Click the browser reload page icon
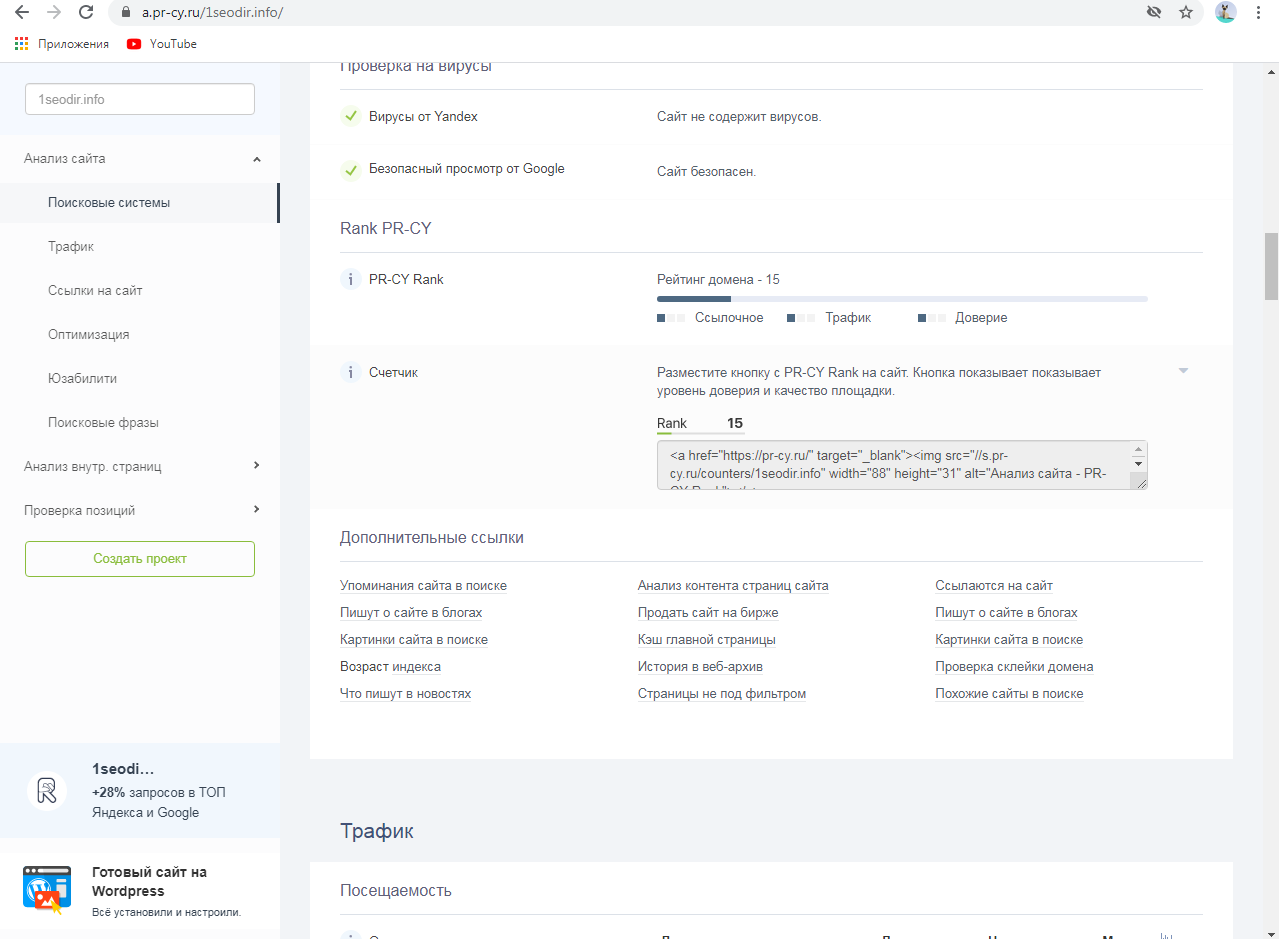The image size is (1279, 939). pos(86,13)
